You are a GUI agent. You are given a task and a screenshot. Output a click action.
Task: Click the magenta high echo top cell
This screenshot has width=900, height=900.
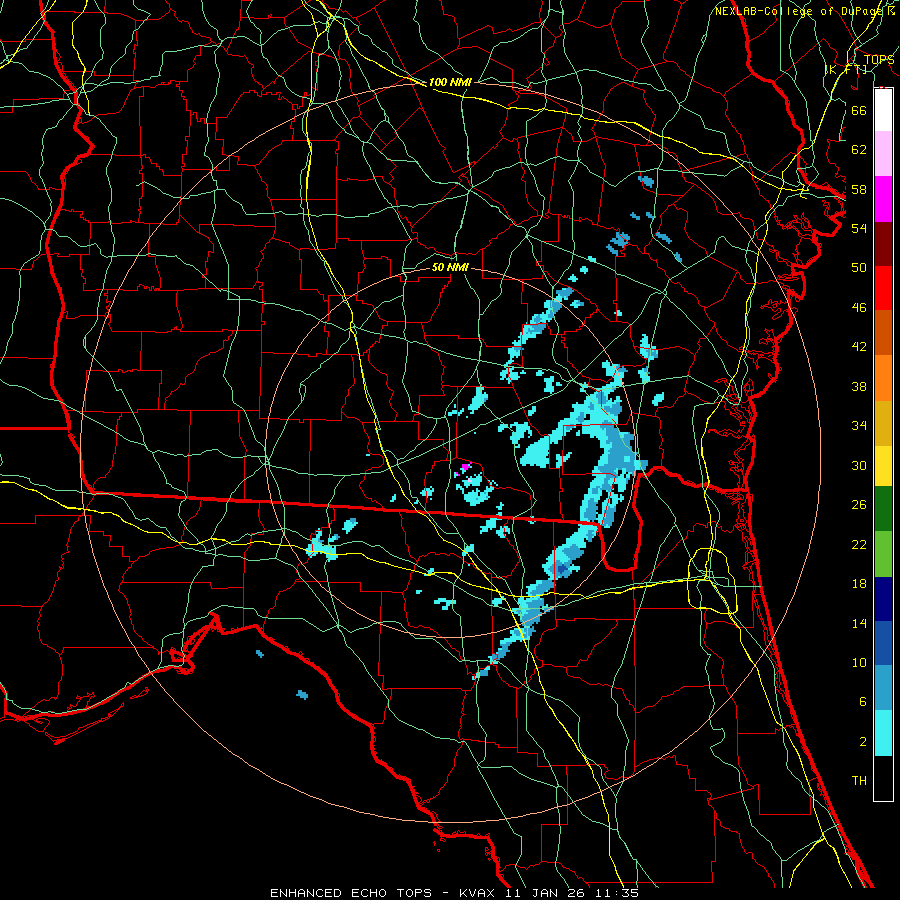(465, 467)
